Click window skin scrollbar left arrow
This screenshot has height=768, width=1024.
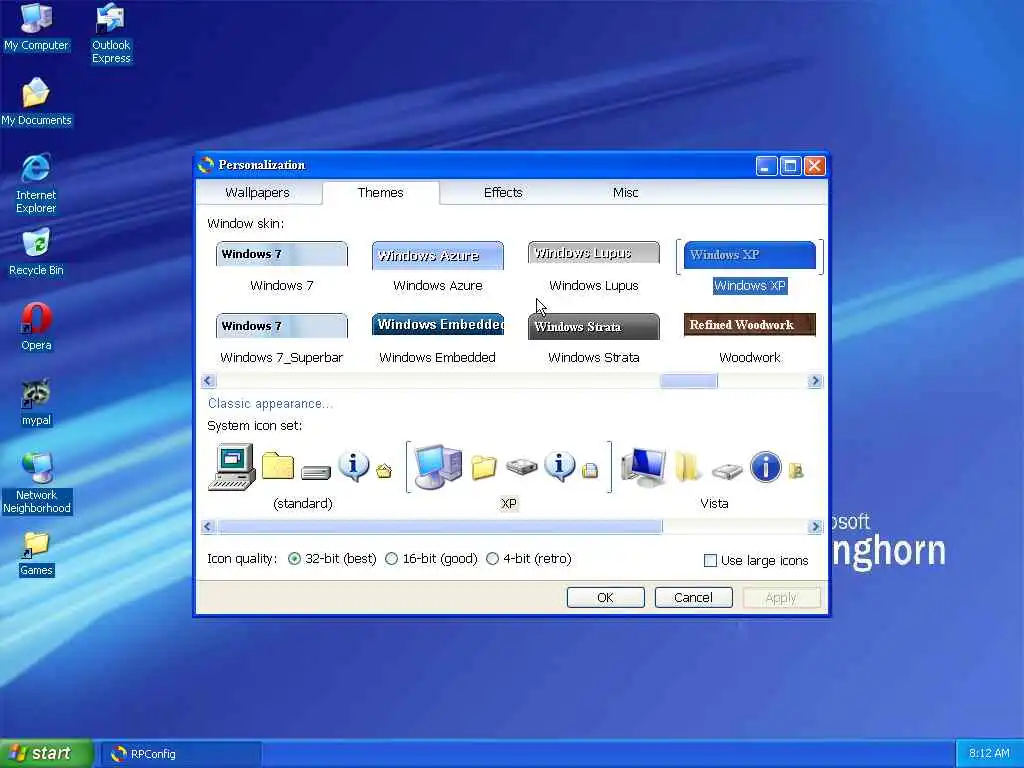tap(208, 381)
